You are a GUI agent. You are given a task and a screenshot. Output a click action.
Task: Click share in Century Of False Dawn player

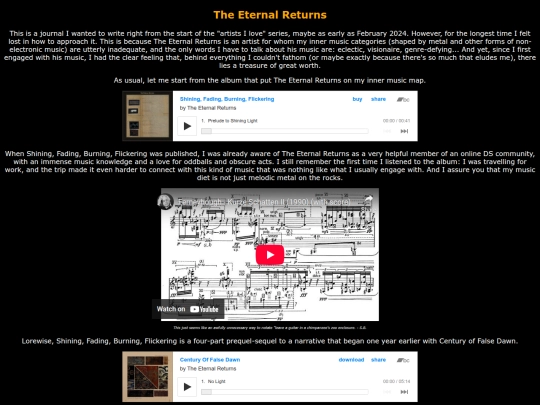click(378, 360)
